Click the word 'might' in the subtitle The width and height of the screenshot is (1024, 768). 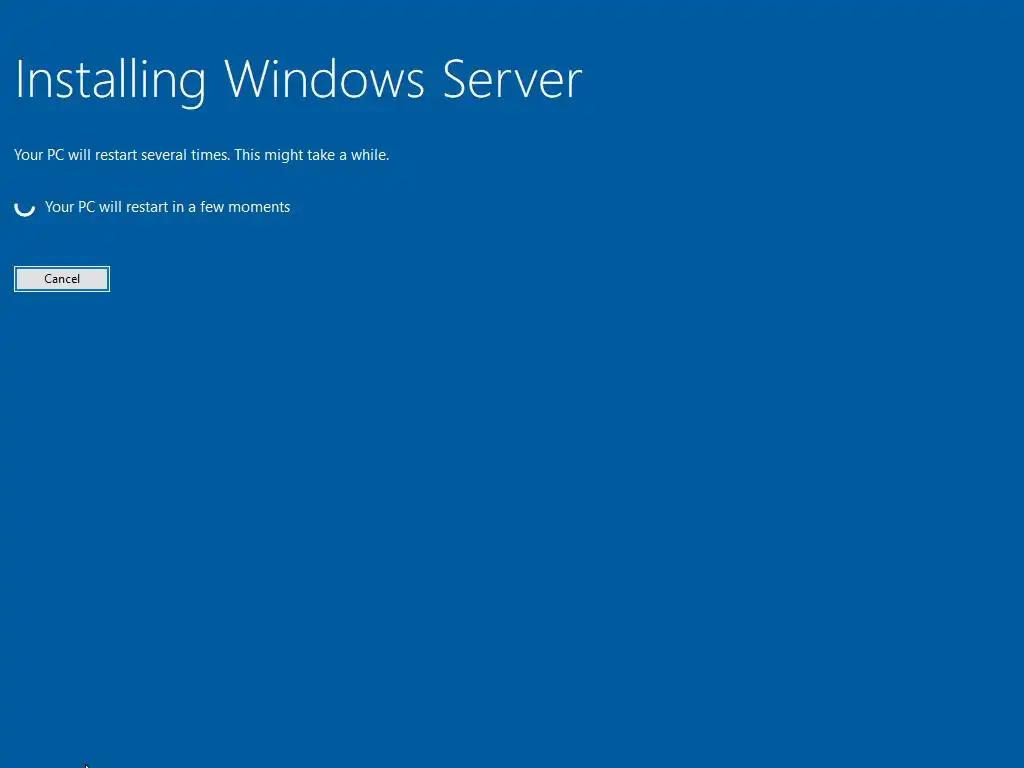coord(281,155)
